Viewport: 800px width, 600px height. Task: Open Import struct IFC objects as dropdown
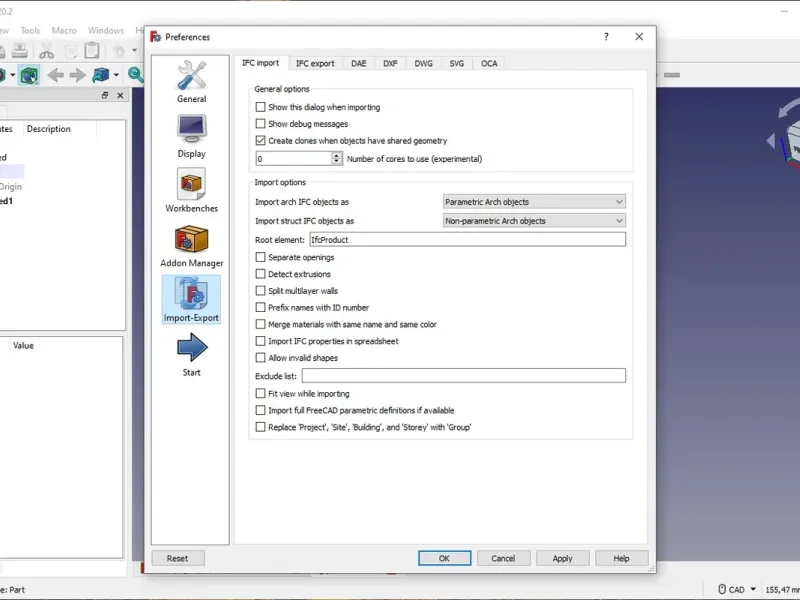[x=534, y=221]
